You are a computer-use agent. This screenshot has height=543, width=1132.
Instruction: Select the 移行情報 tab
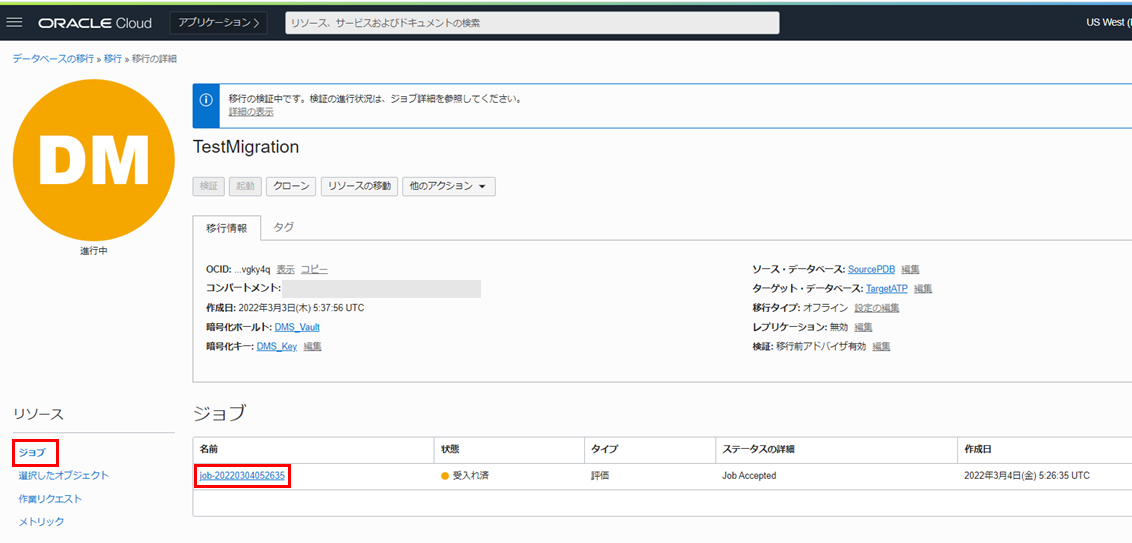point(226,228)
